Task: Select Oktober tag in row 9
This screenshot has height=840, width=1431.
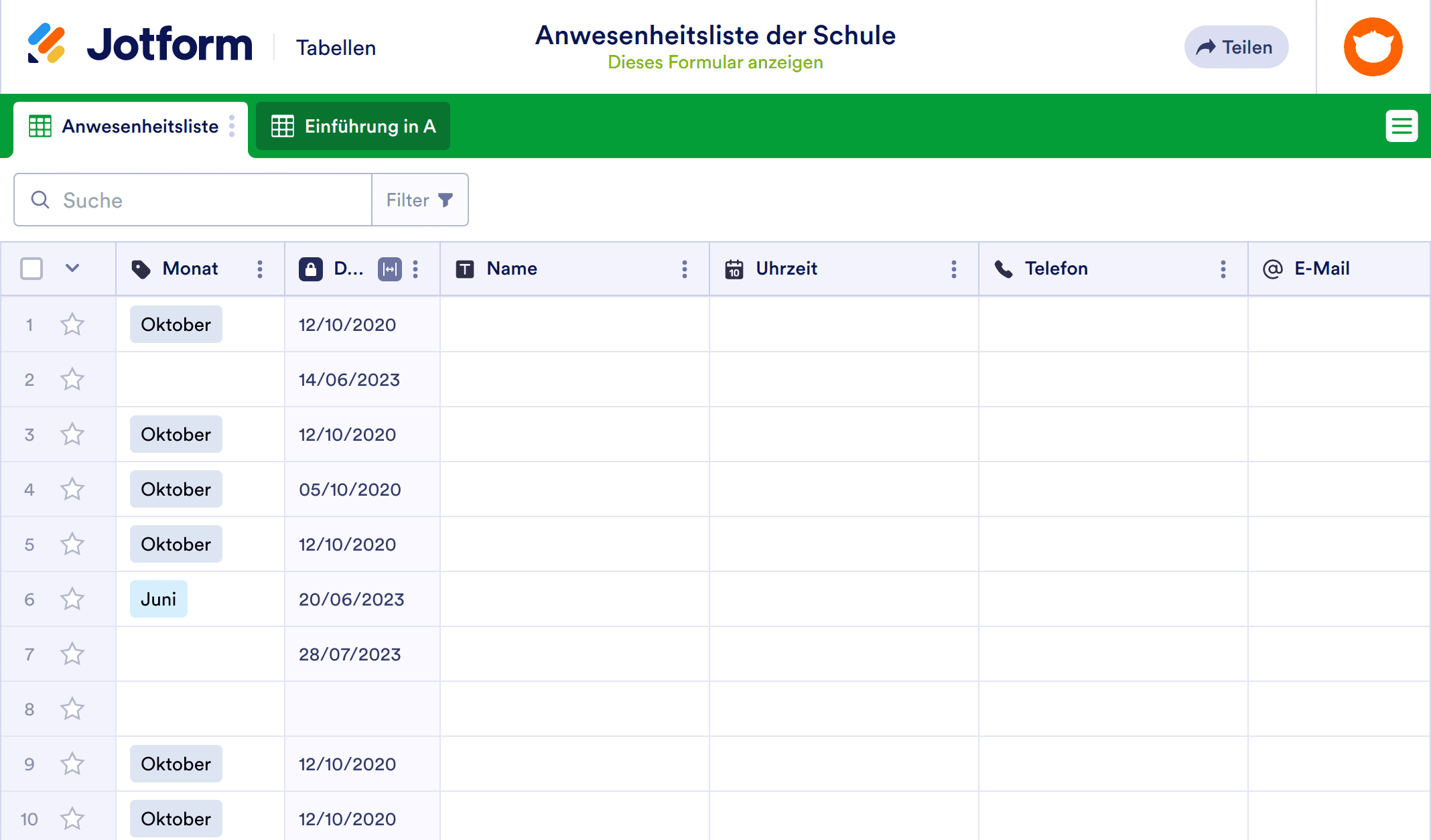Action: tap(176, 764)
